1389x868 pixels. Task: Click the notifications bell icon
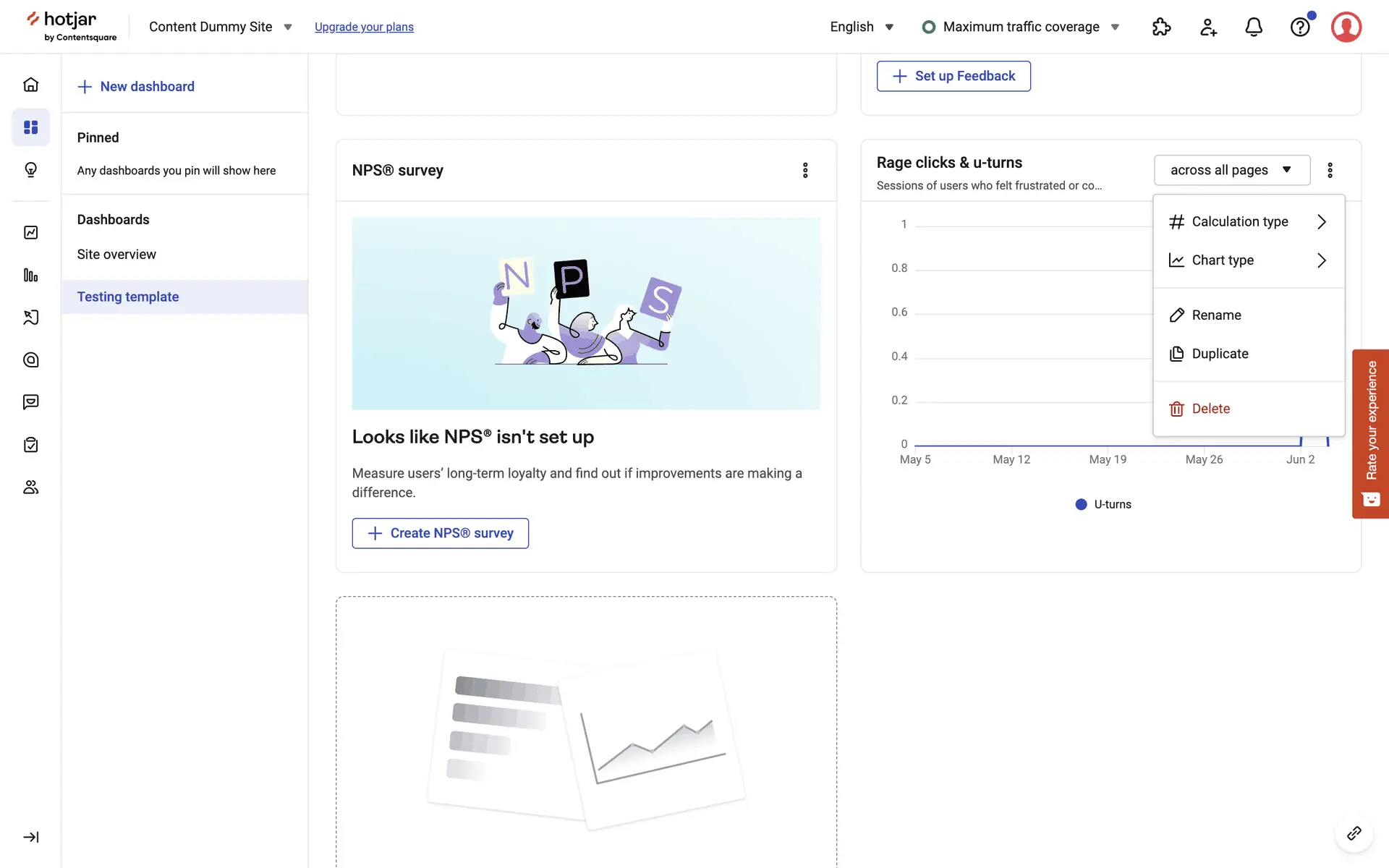tap(1254, 27)
